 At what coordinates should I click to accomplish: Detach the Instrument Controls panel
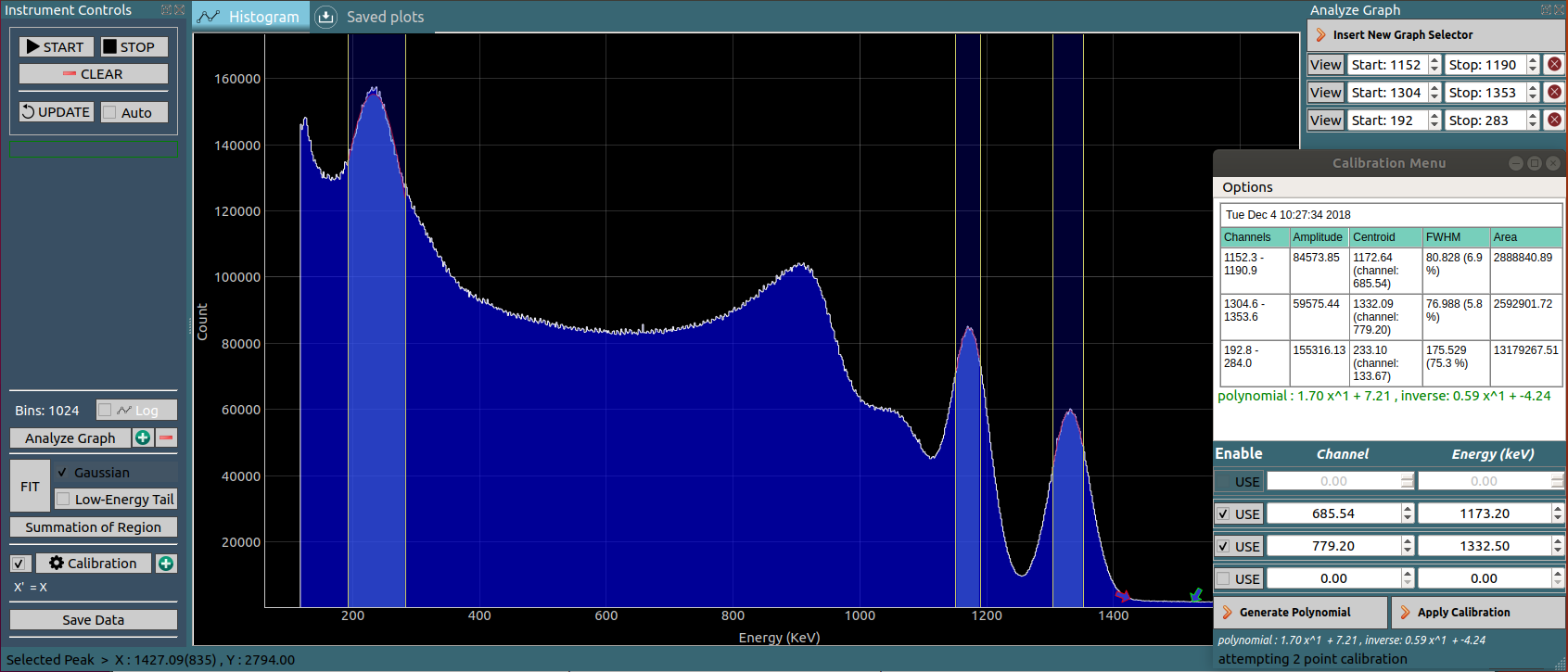[168, 10]
